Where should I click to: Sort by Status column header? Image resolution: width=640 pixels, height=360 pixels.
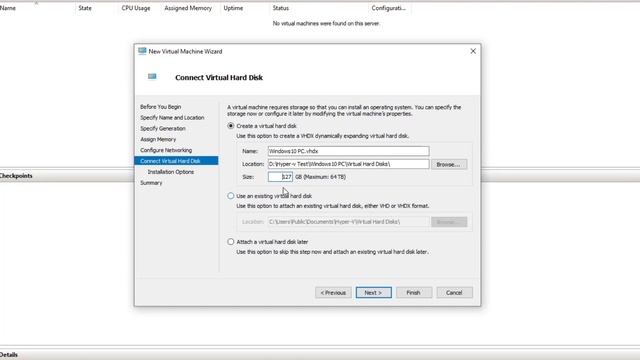281,8
